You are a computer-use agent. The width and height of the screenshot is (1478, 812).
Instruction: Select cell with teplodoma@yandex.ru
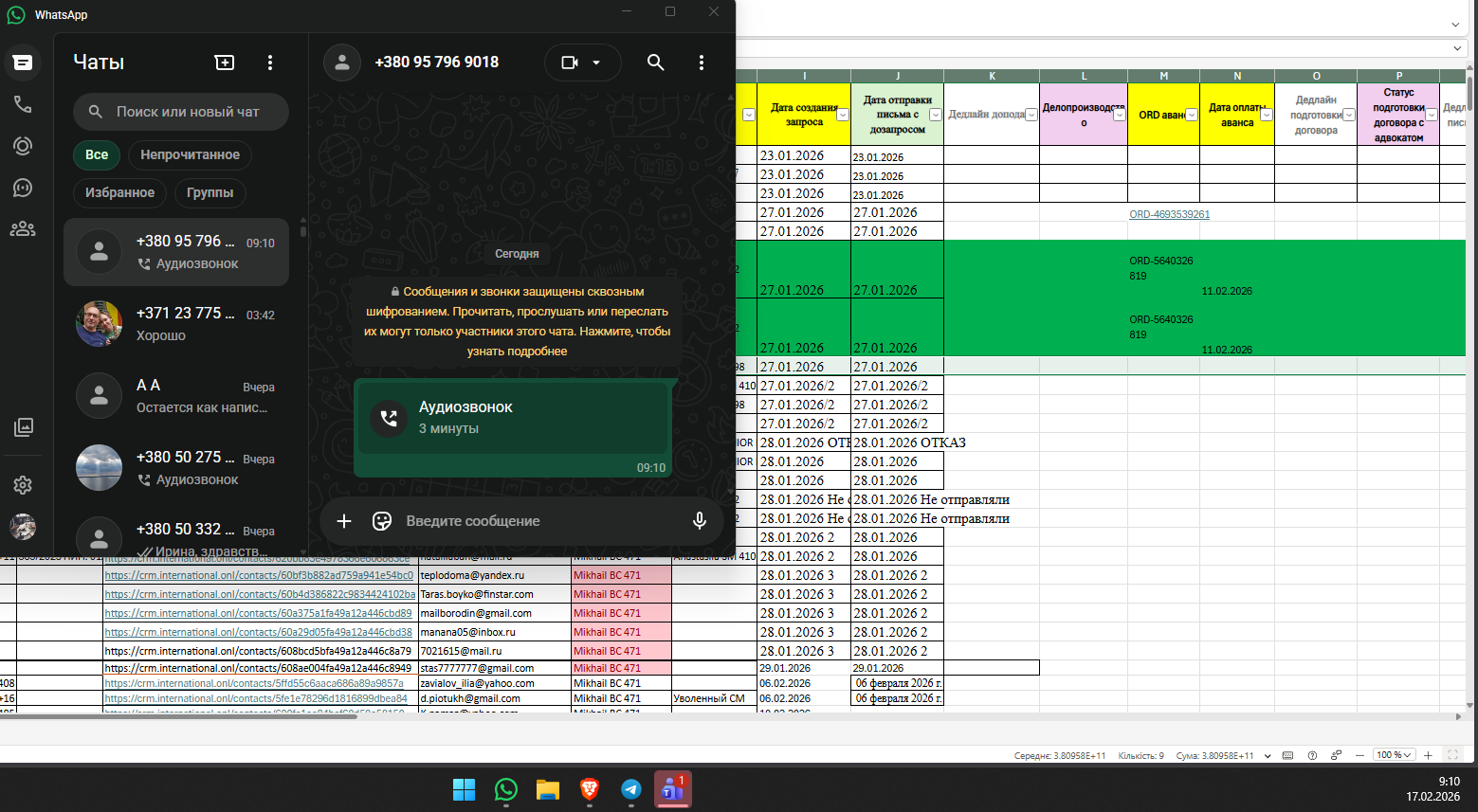coord(494,575)
